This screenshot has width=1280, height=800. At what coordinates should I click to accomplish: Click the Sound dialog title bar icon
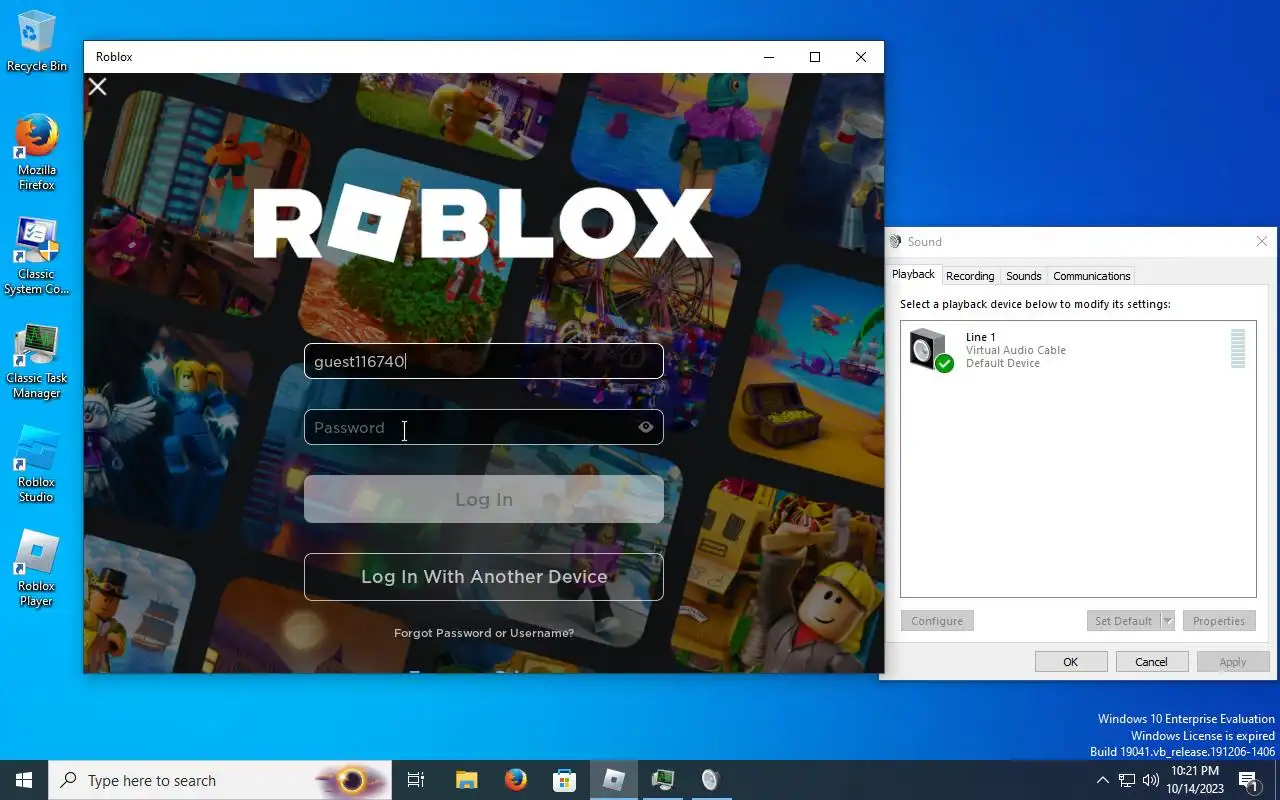895,242
